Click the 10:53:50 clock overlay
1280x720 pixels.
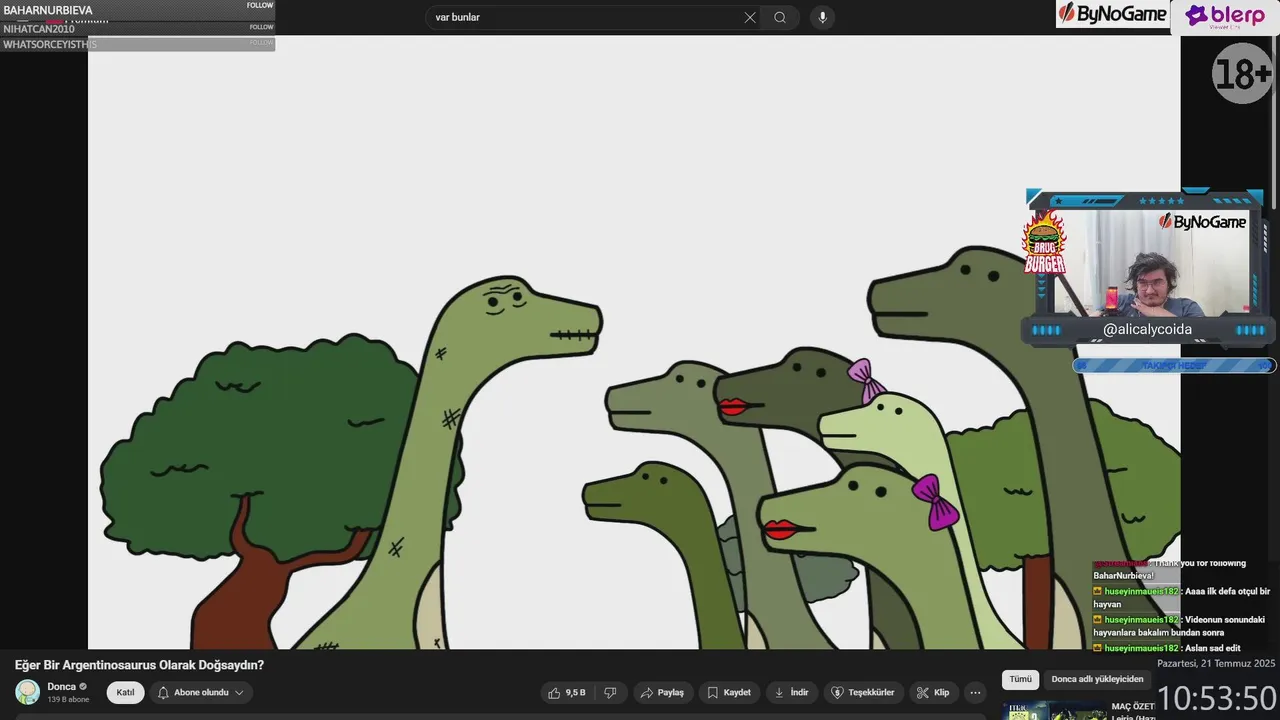point(1216,698)
